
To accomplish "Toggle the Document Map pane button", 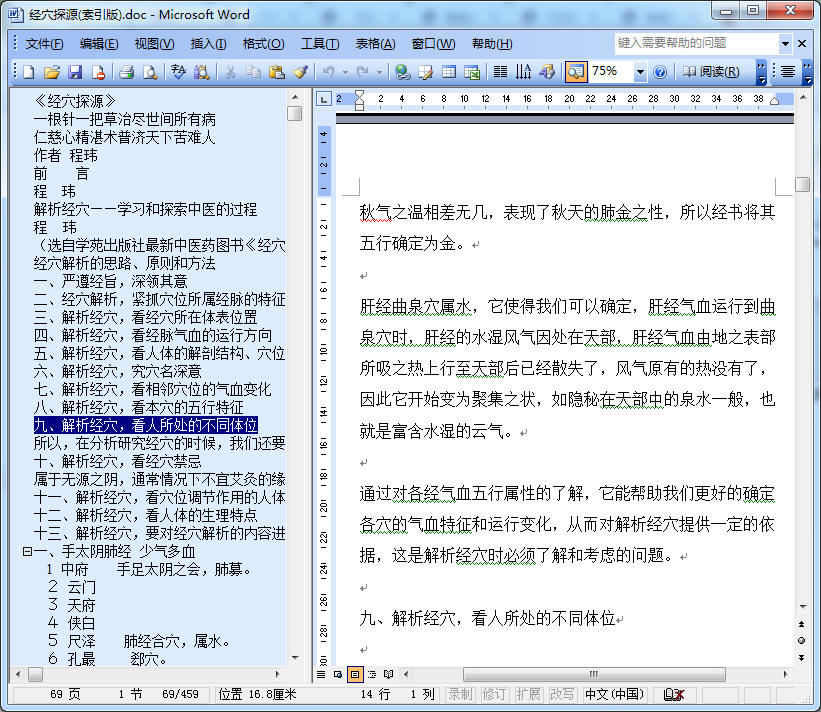I will tap(576, 72).
